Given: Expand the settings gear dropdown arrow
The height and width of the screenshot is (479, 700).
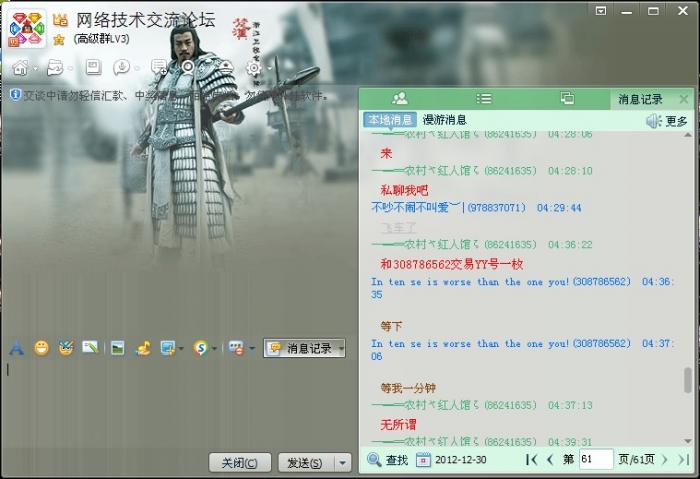Looking at the screenshot, I should (x=269, y=69).
